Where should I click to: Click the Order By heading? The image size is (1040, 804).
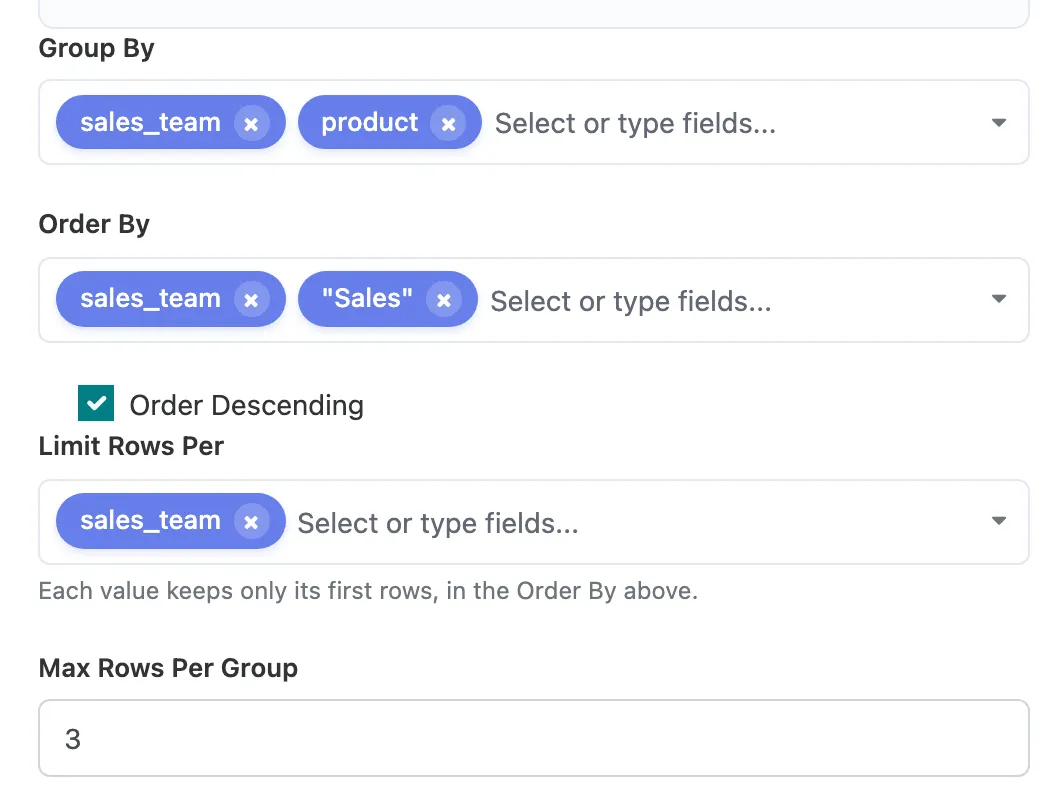[x=94, y=224]
